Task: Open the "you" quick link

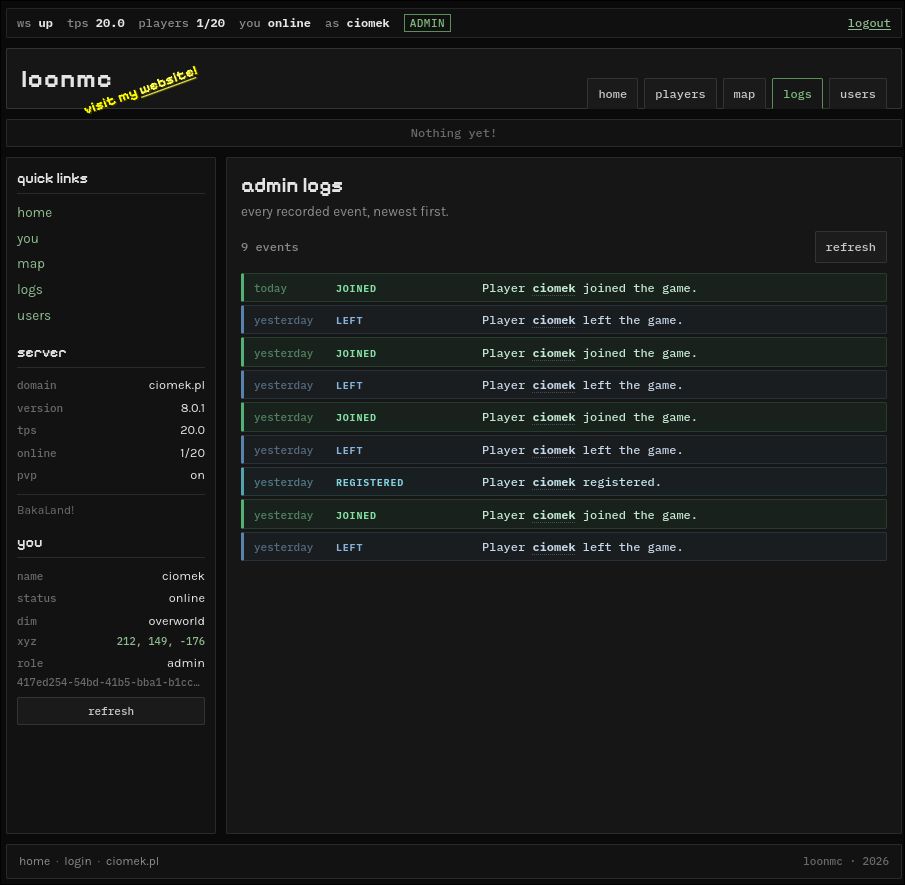Action: pos(28,238)
